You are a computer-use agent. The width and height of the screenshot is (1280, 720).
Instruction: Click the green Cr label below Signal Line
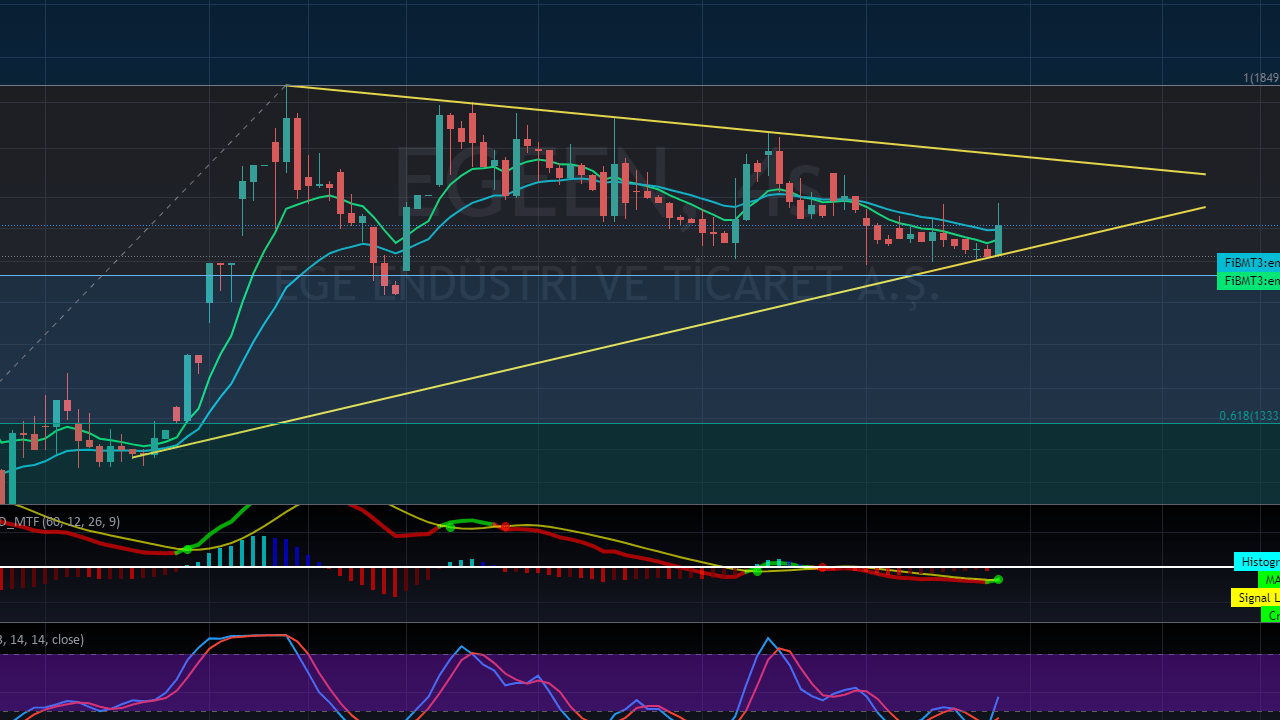pyautogui.click(x=1271, y=615)
